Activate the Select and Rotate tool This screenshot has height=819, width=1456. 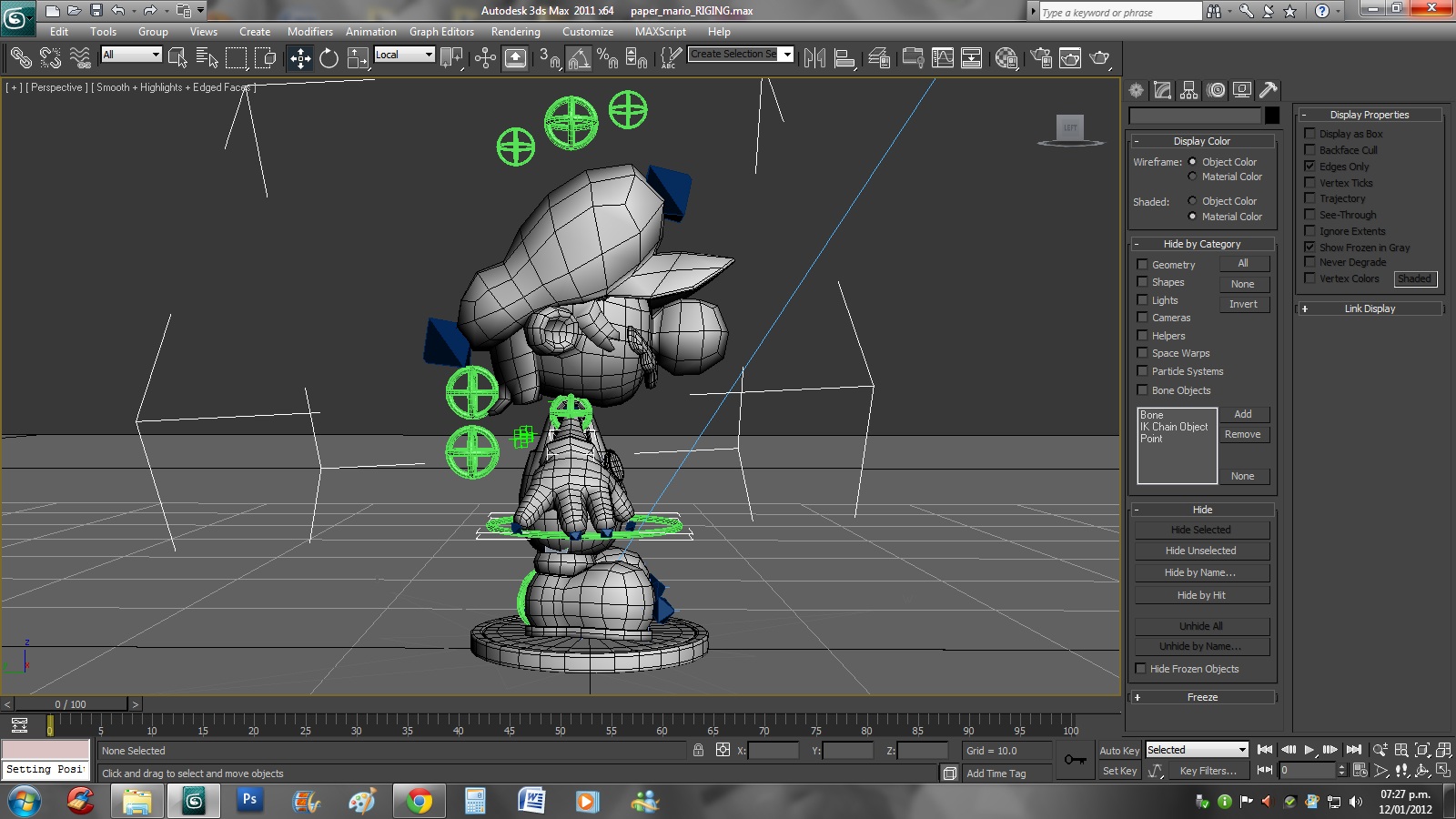(x=329, y=58)
